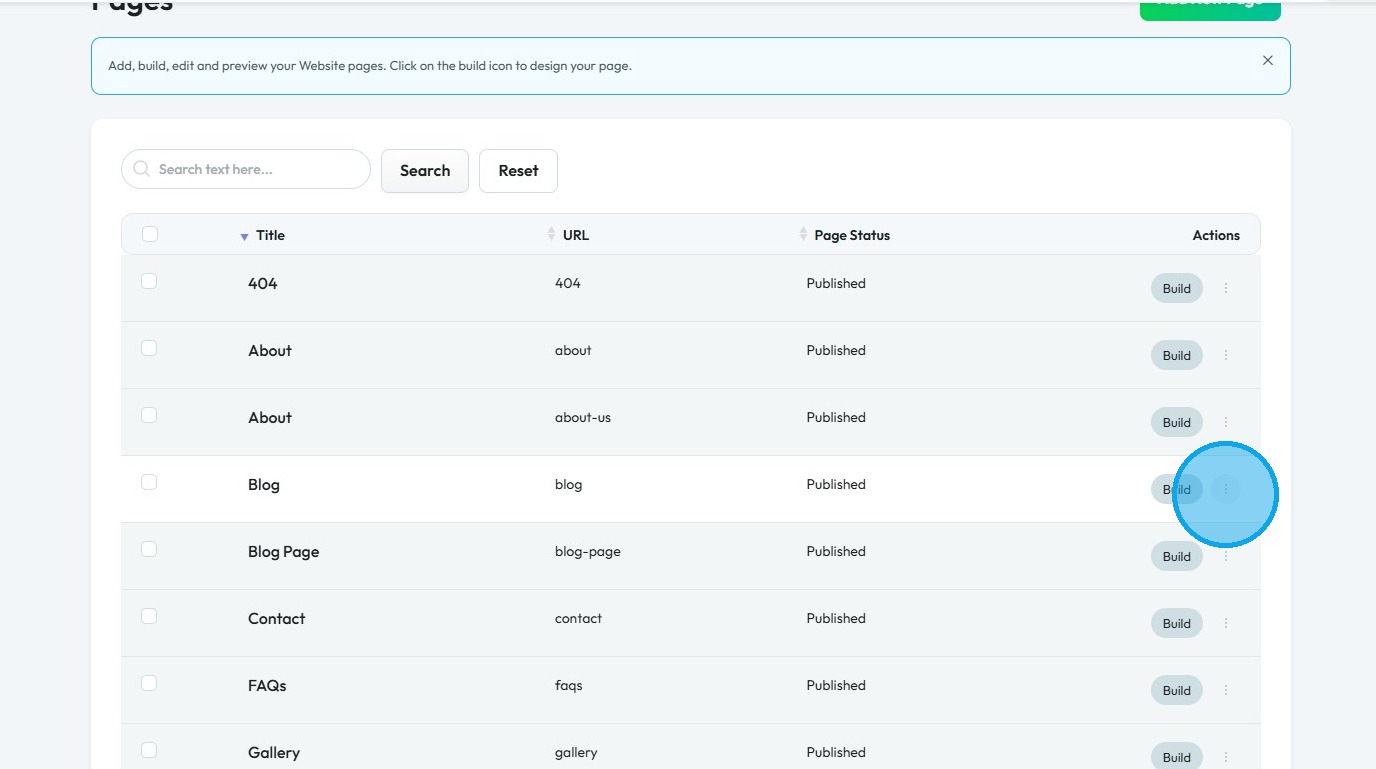
Task: Click into the search text field
Action: click(255, 169)
